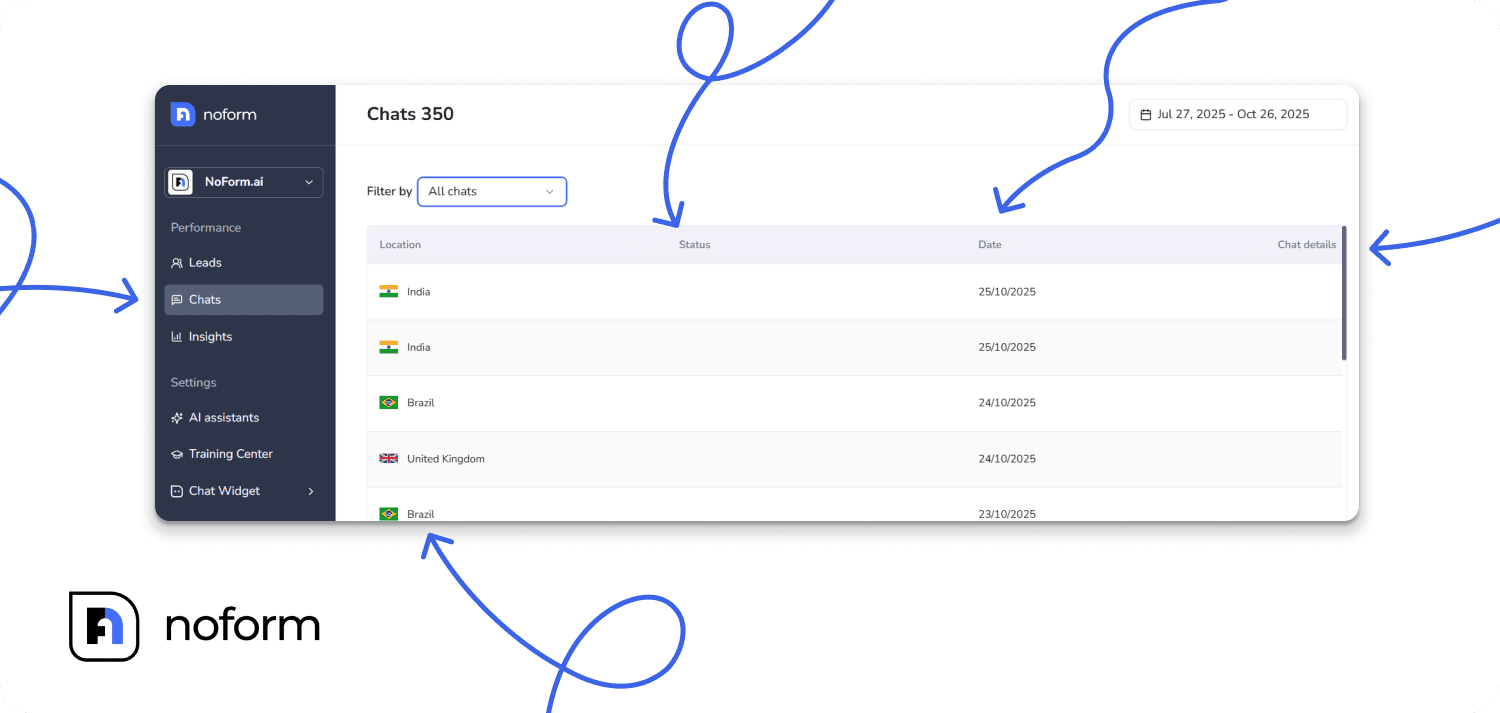Click the Chat Widget icon
The image size is (1500, 713).
pos(177,490)
